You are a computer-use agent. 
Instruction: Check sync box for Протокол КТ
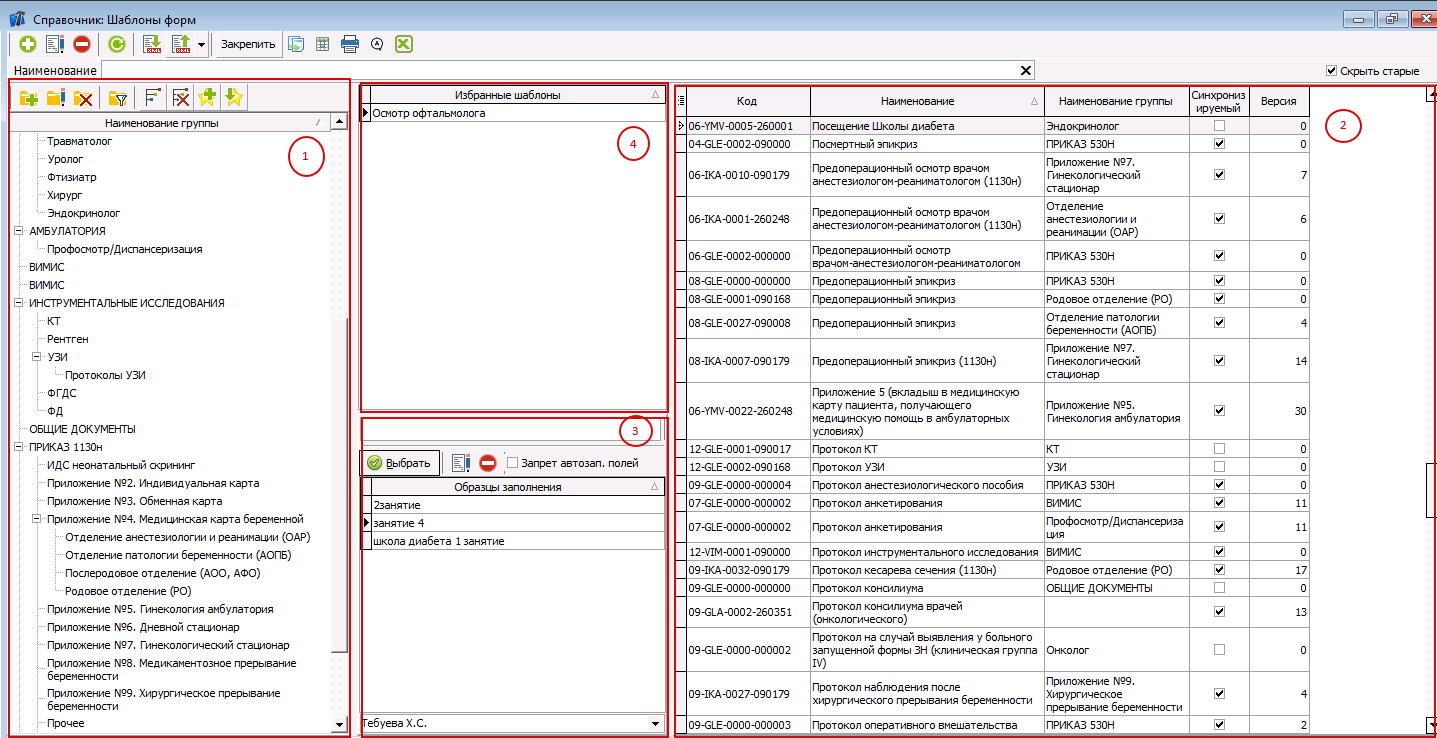1218,449
